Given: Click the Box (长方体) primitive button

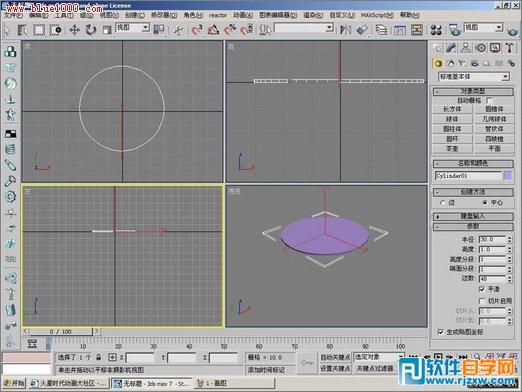Looking at the screenshot, I should coord(452,109).
